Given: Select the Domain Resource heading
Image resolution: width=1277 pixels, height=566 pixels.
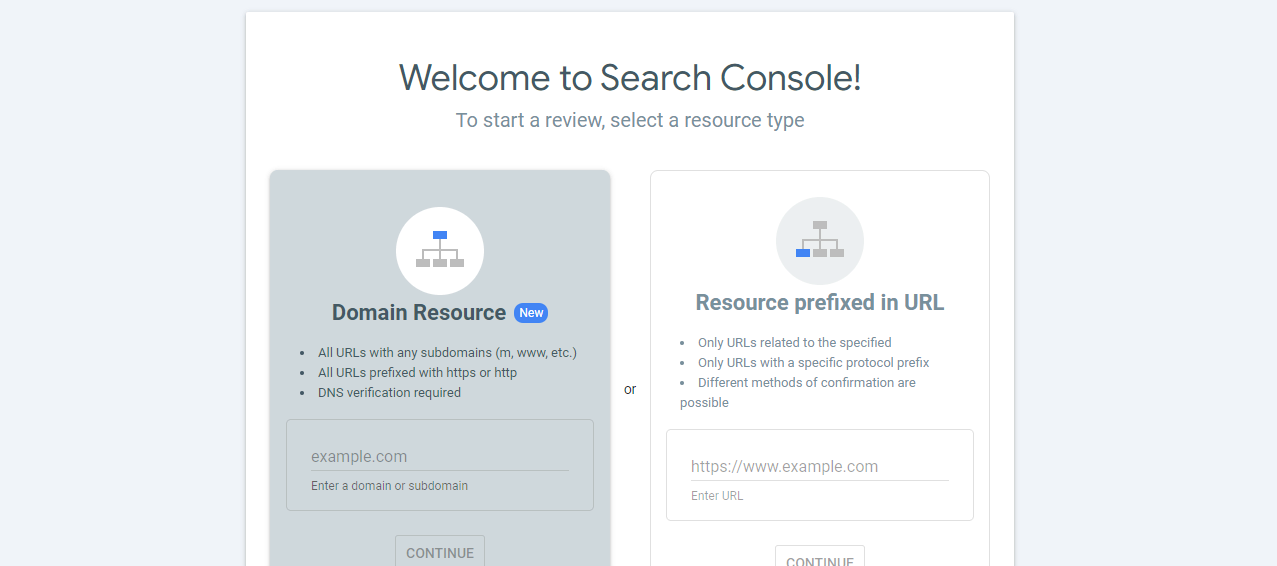Looking at the screenshot, I should (x=419, y=313).
